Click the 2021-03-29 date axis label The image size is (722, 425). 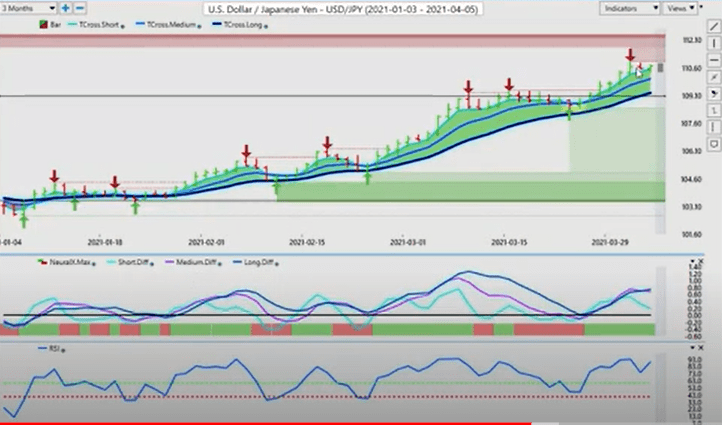610,242
